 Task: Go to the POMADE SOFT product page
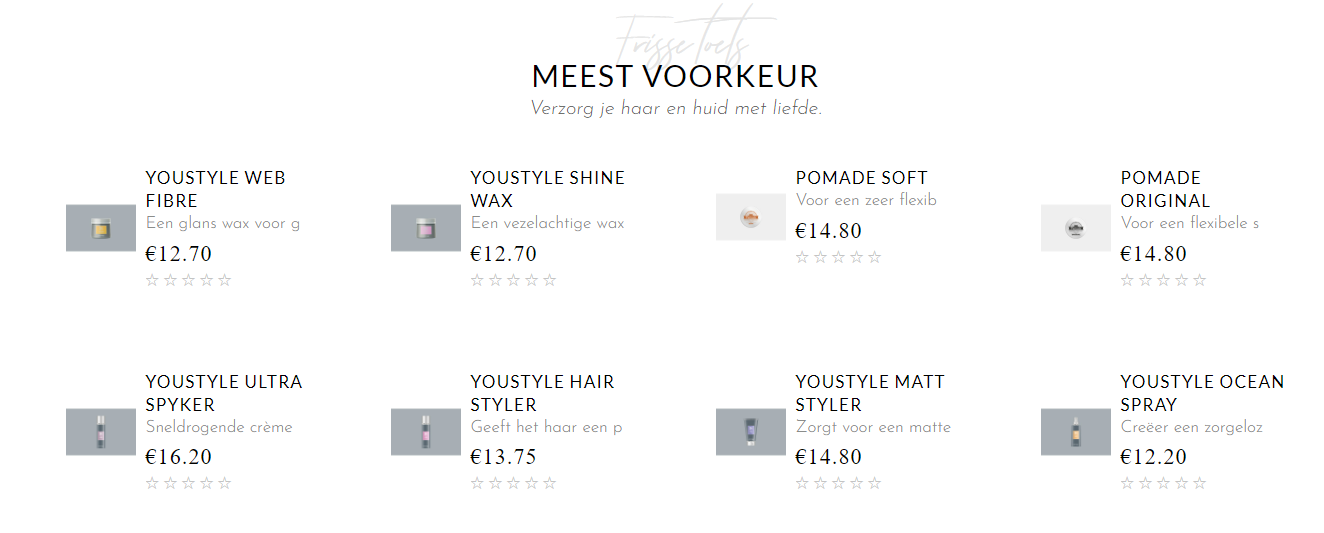(862, 178)
